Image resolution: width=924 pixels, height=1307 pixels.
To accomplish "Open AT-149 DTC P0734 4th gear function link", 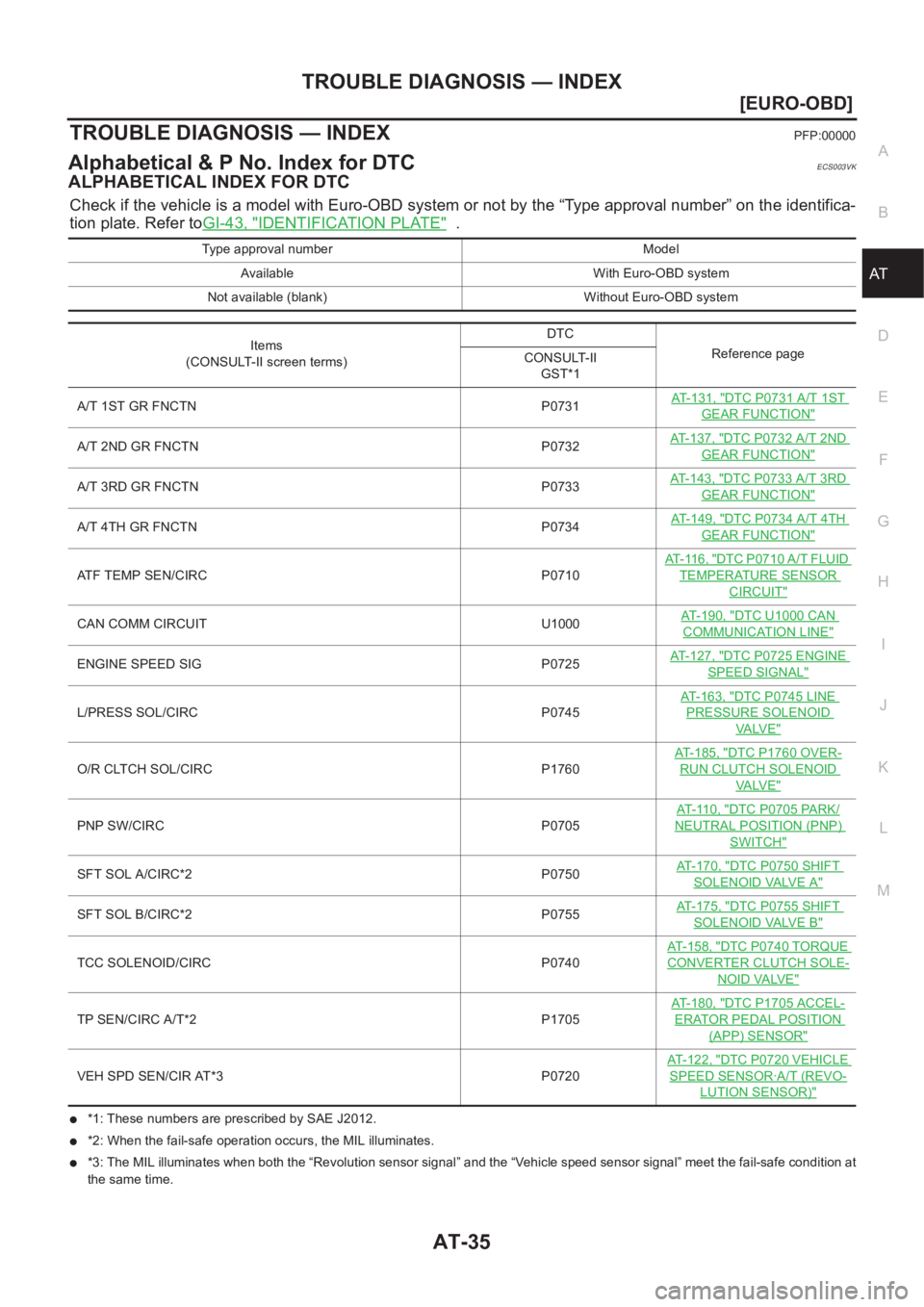I will pos(758,527).
